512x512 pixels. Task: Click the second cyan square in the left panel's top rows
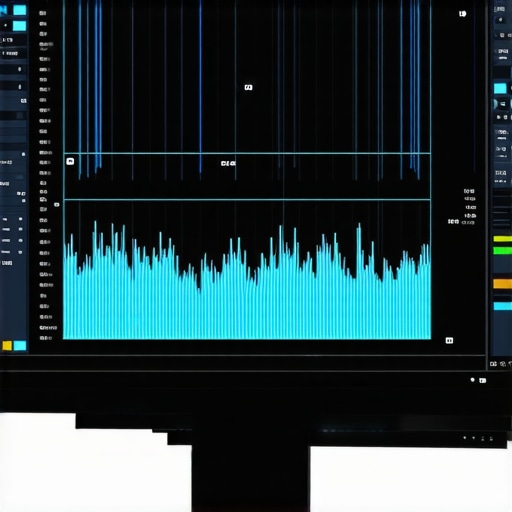[x=19, y=26]
